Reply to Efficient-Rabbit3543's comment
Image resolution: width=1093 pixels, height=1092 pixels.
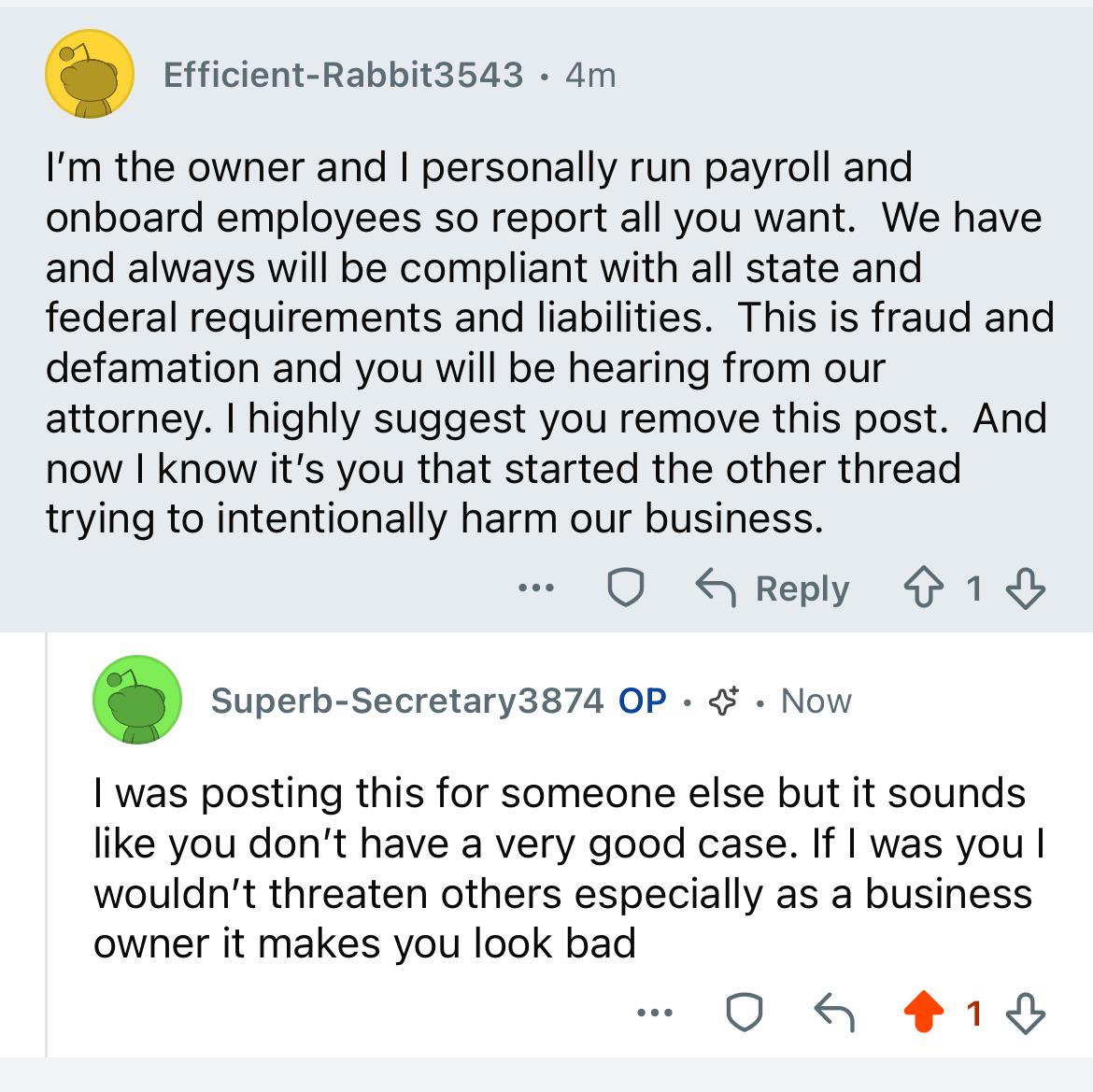pos(774,589)
